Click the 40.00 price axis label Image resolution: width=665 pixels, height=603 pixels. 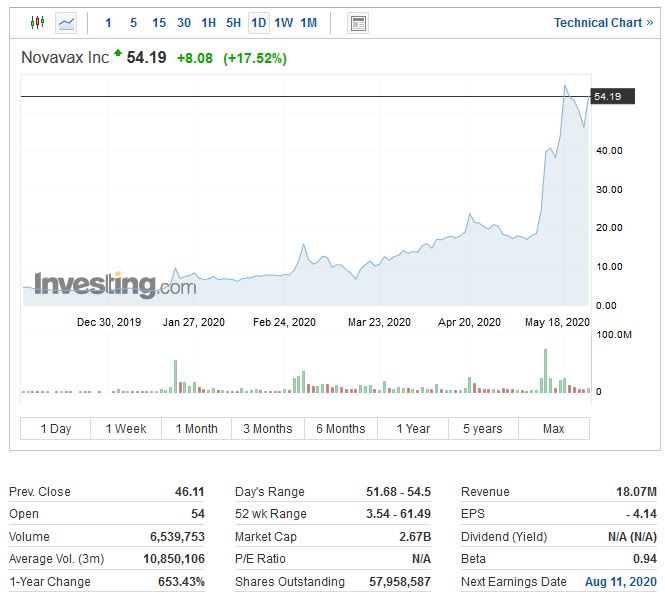click(609, 151)
